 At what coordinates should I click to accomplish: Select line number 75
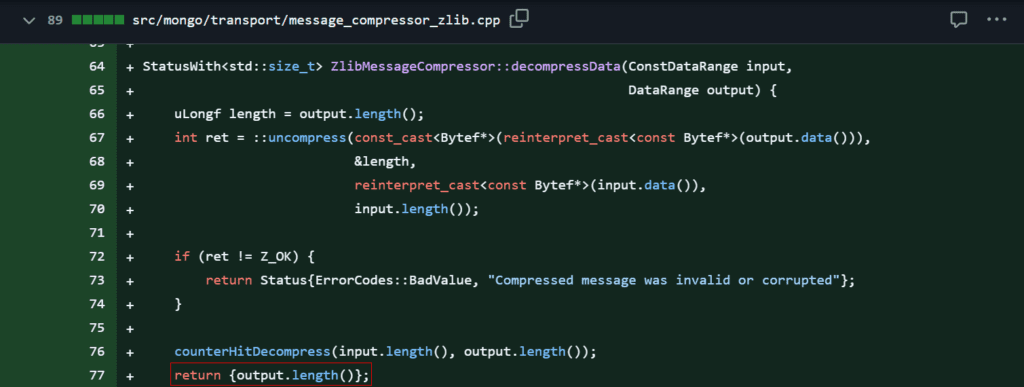coord(97,328)
